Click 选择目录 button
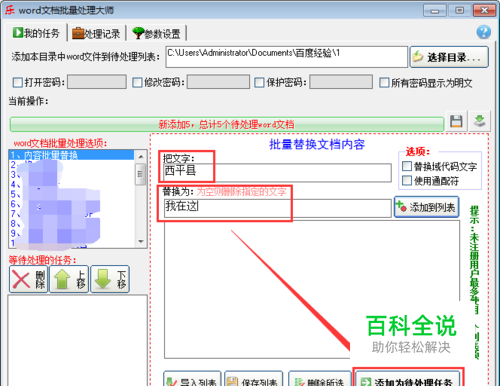 [x=449, y=57]
